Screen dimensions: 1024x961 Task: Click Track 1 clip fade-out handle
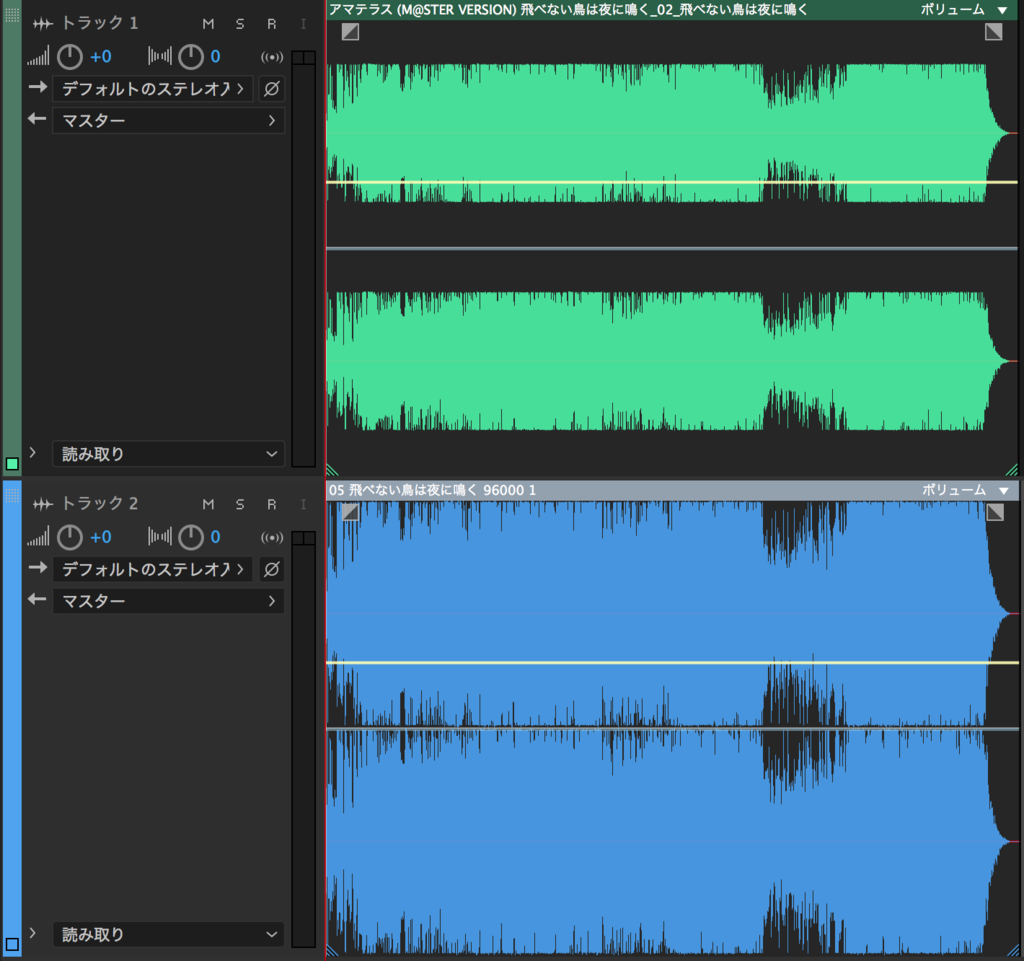click(x=993, y=31)
